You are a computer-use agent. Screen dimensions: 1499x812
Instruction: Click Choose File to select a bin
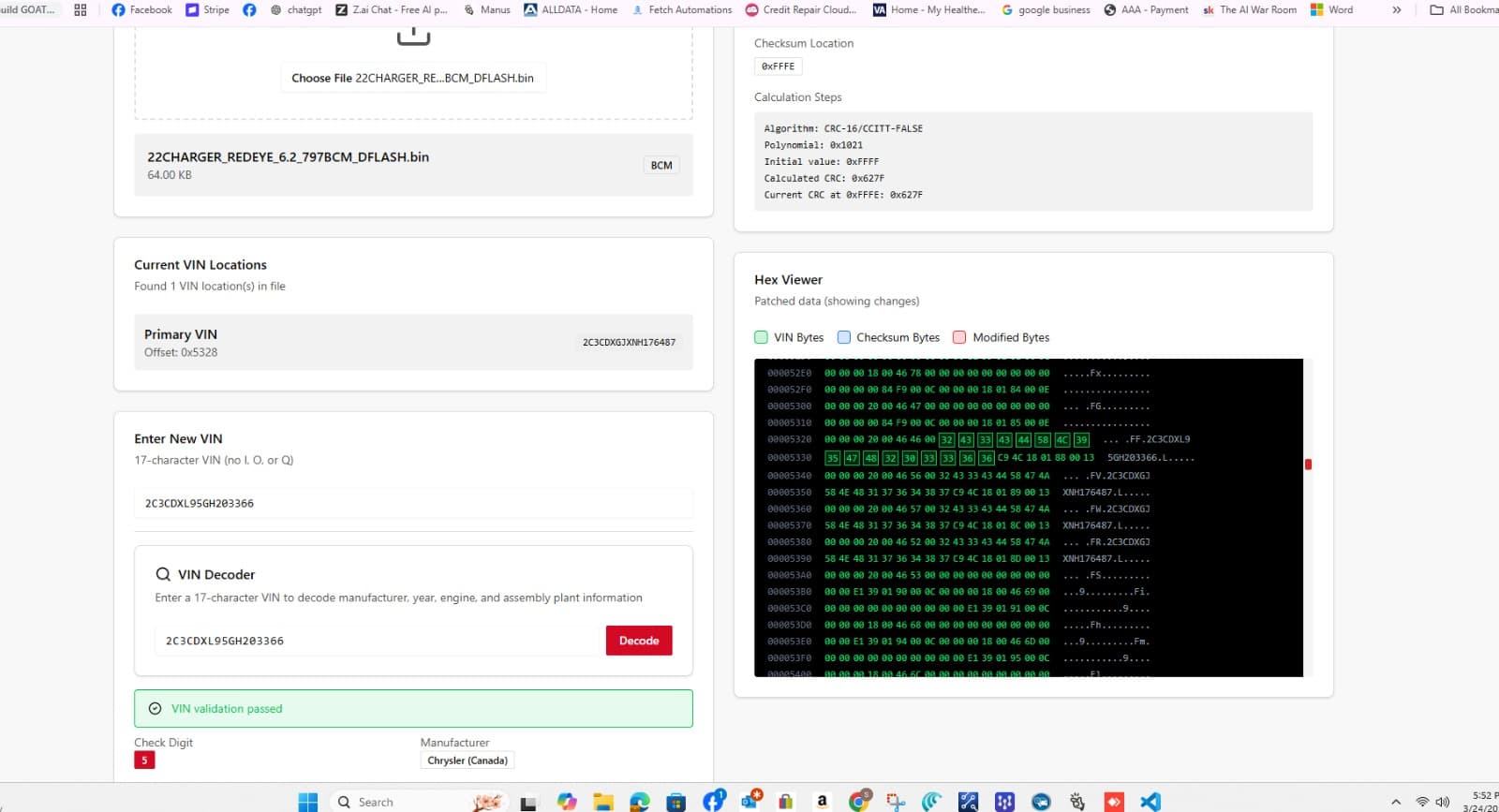412,78
